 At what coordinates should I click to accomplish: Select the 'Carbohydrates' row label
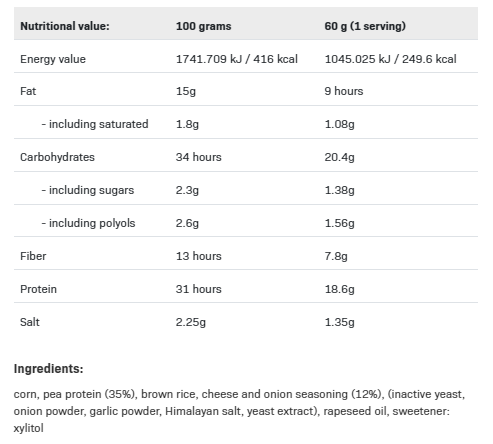coord(57,157)
